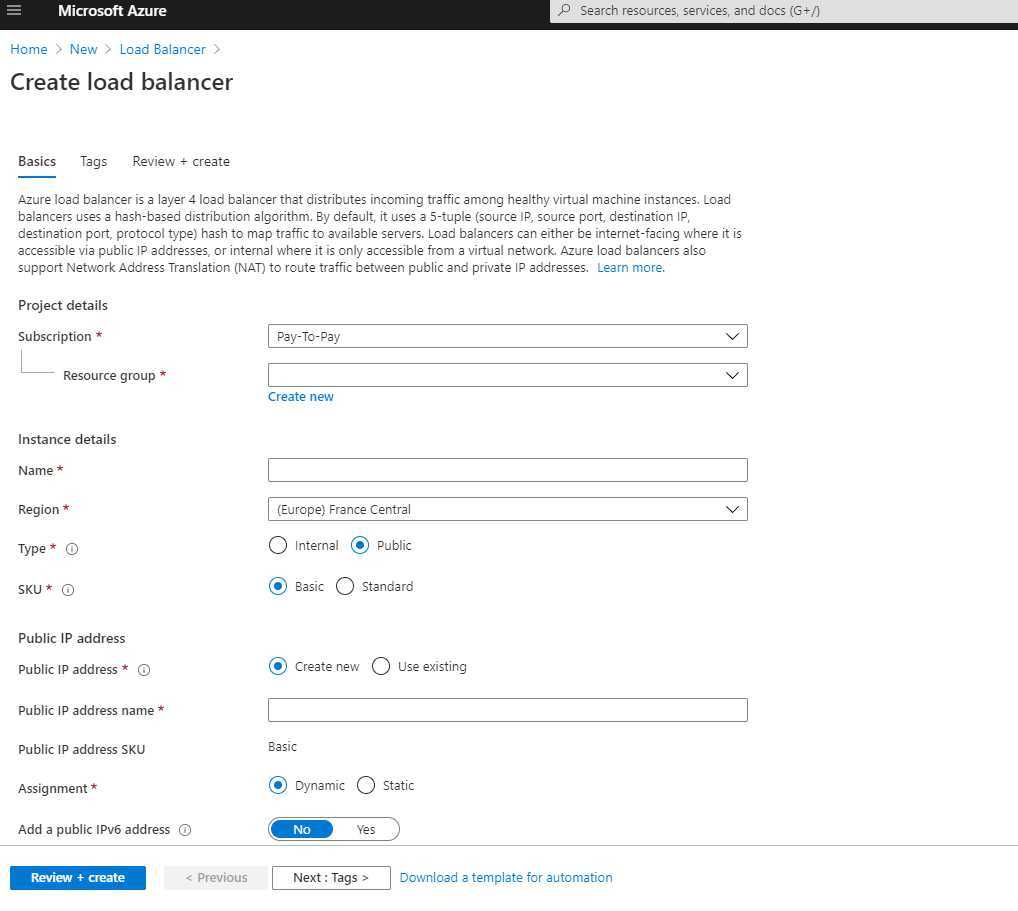This screenshot has width=1018, height=911.
Task: Click the blue Review + create button
Action: click(78, 878)
